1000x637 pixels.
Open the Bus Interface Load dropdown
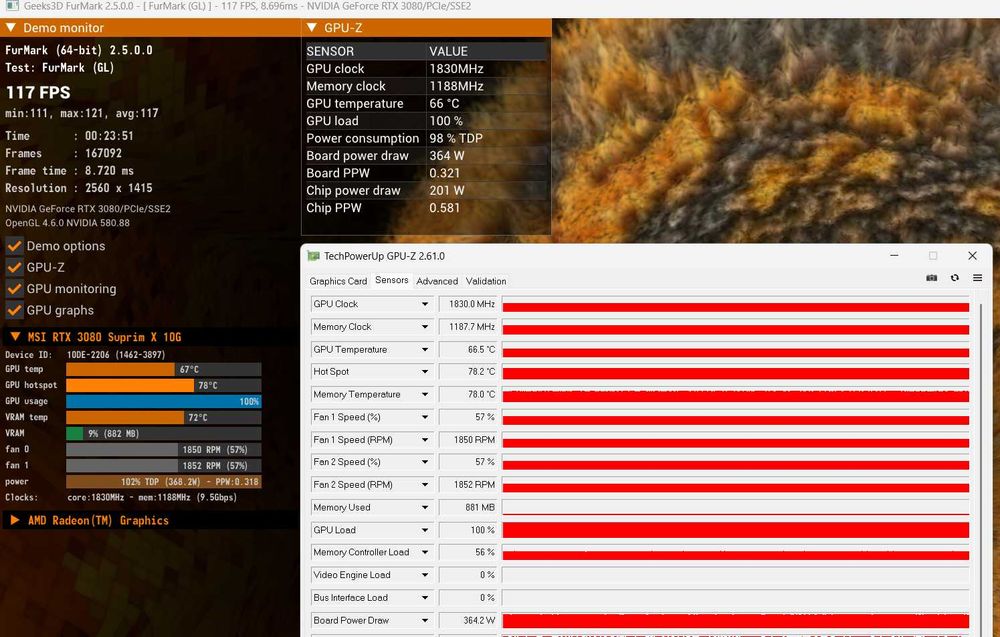coord(425,597)
